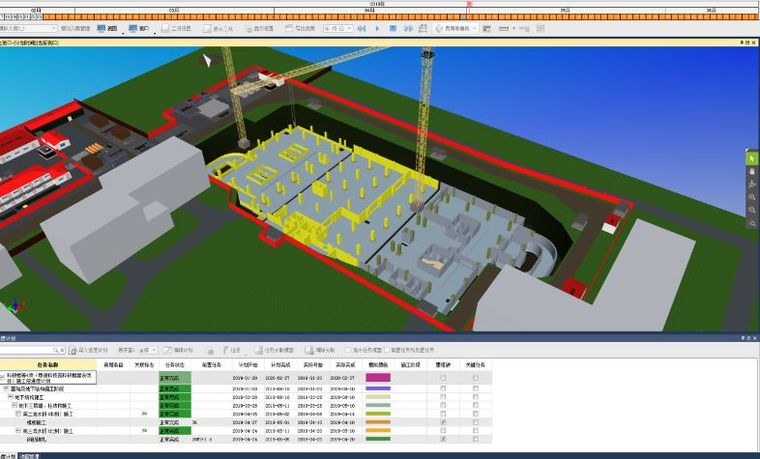Image resolution: width=760 pixels, height=459 pixels.
Task: Click the 编辑计划 edit plan button
Action: (178, 350)
